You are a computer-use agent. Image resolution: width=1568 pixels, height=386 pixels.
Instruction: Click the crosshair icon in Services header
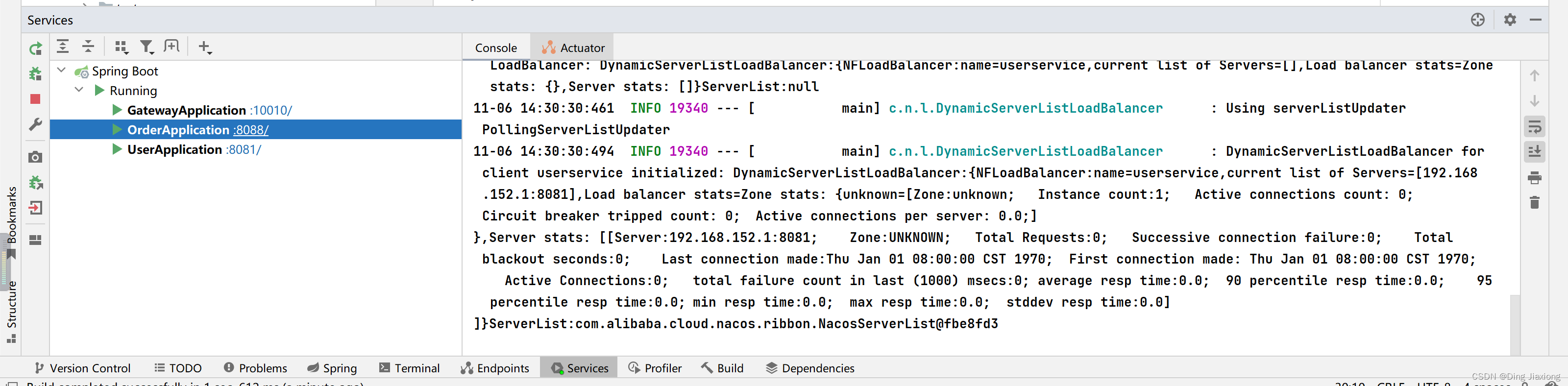(1477, 20)
